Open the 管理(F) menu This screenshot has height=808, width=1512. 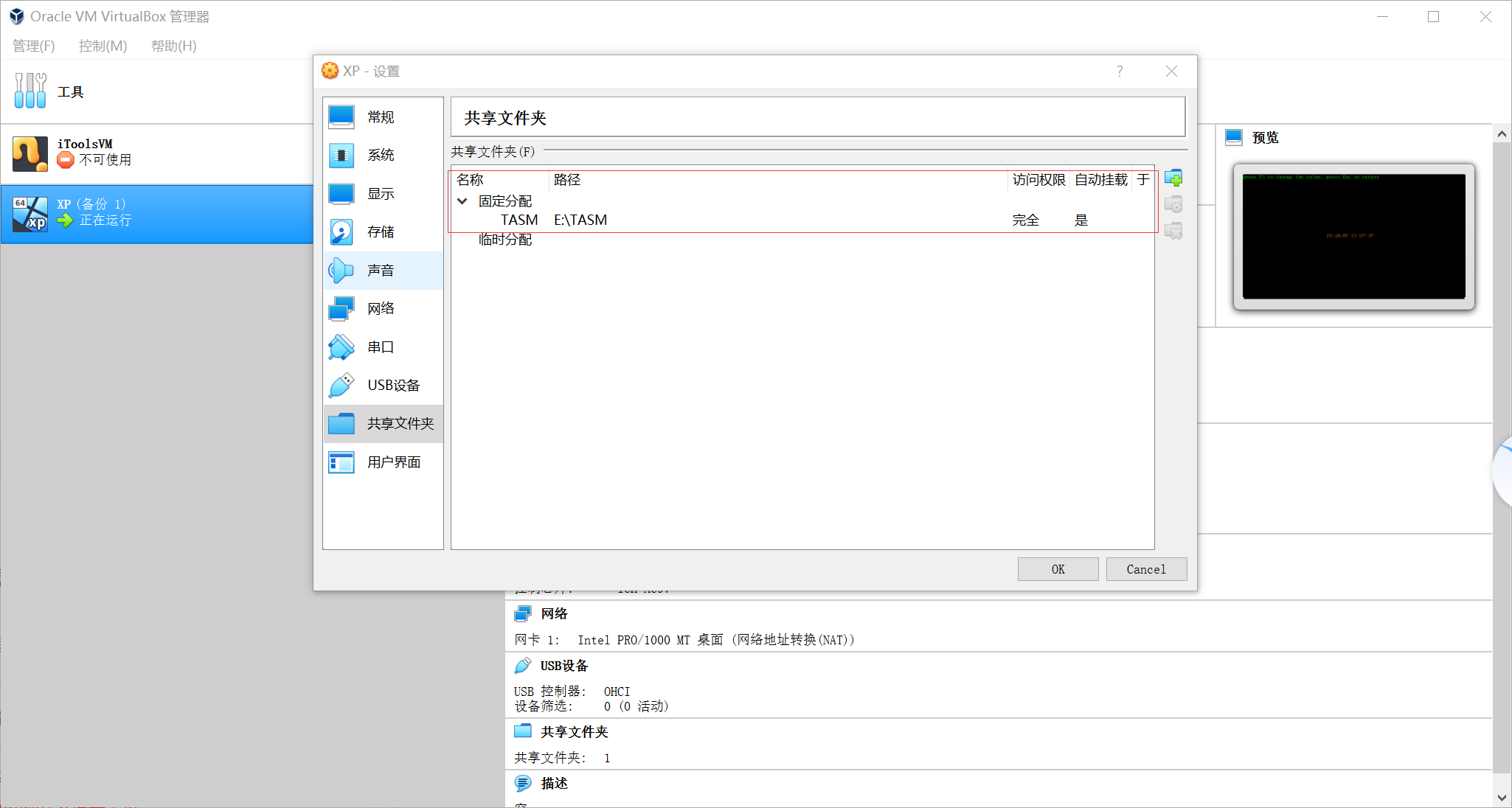tap(34, 46)
